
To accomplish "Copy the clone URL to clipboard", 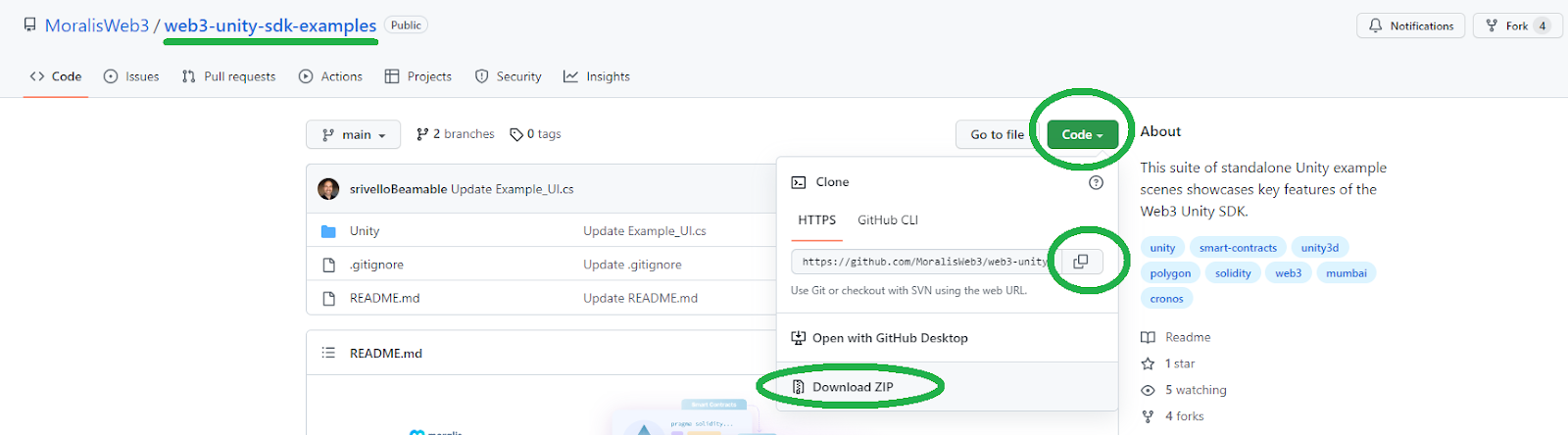I will point(1081,262).
